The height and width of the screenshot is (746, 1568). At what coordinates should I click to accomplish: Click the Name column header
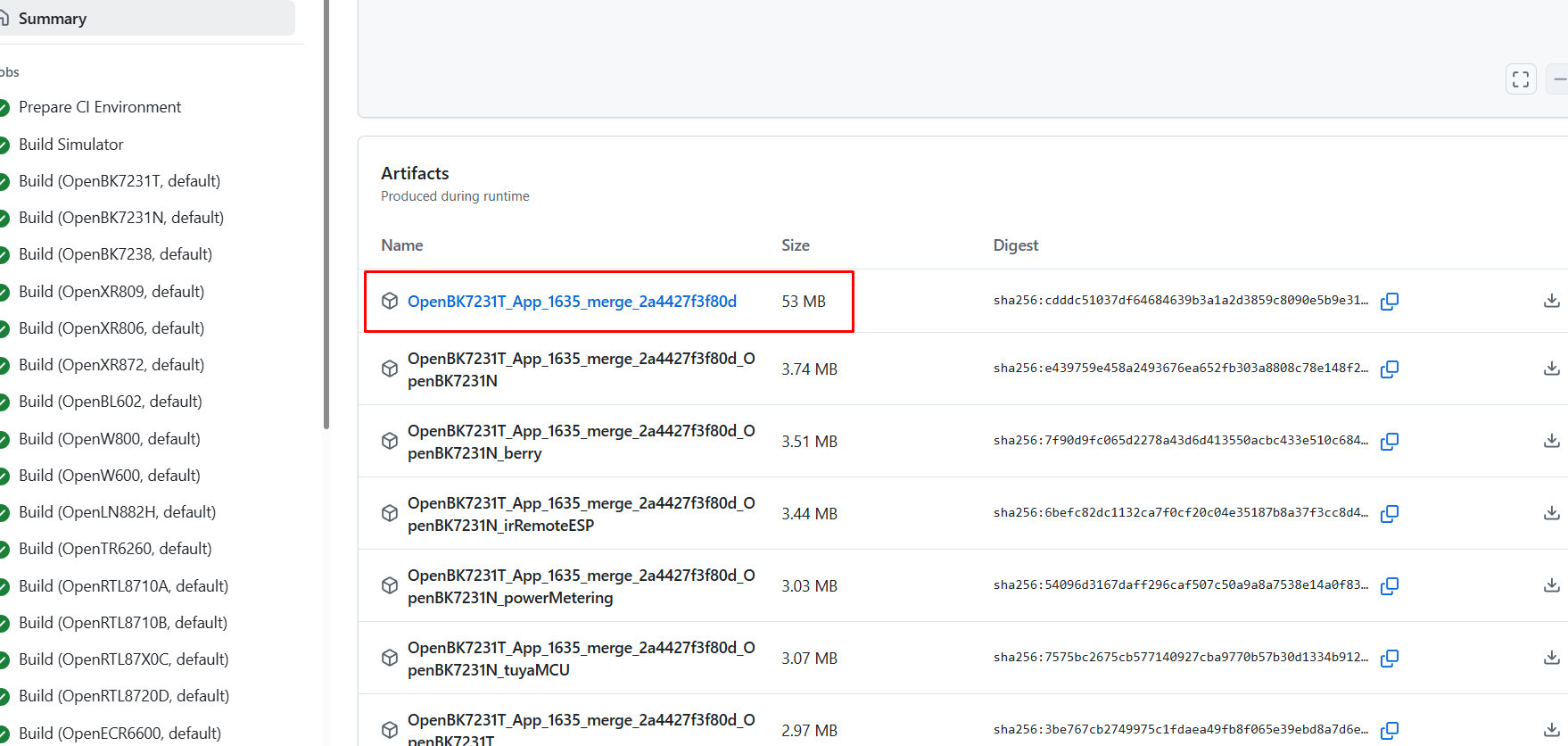coord(402,245)
